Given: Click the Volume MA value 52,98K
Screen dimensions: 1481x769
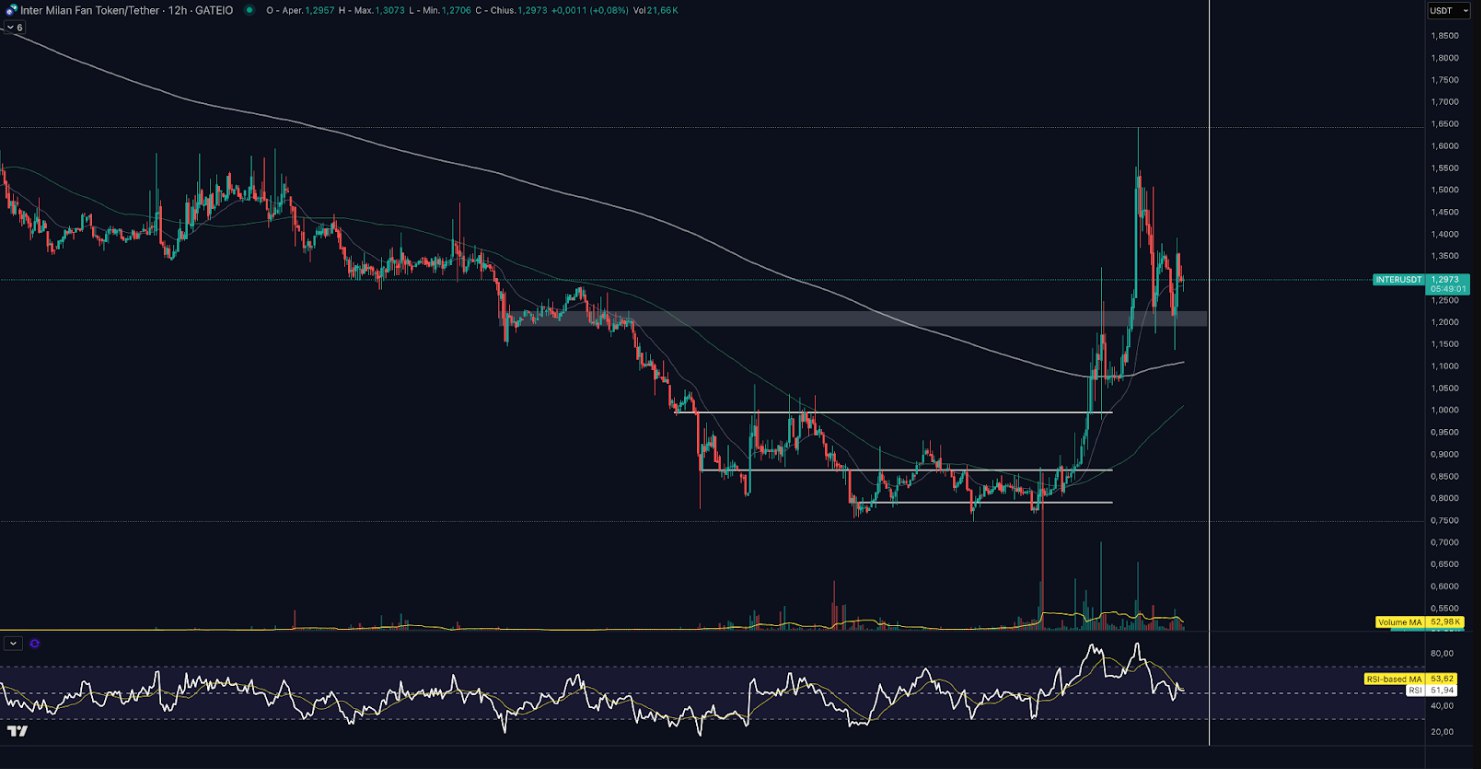Looking at the screenshot, I should click(1445, 622).
